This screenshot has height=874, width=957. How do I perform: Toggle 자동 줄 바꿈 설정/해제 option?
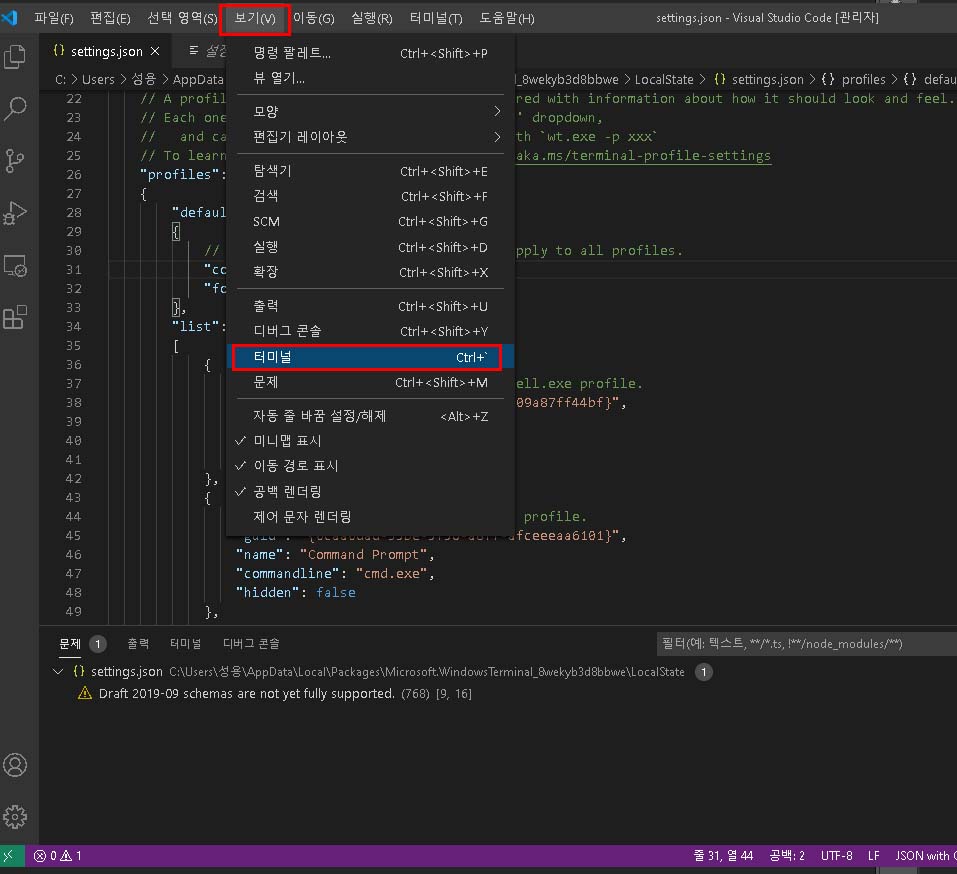pyautogui.click(x=370, y=416)
